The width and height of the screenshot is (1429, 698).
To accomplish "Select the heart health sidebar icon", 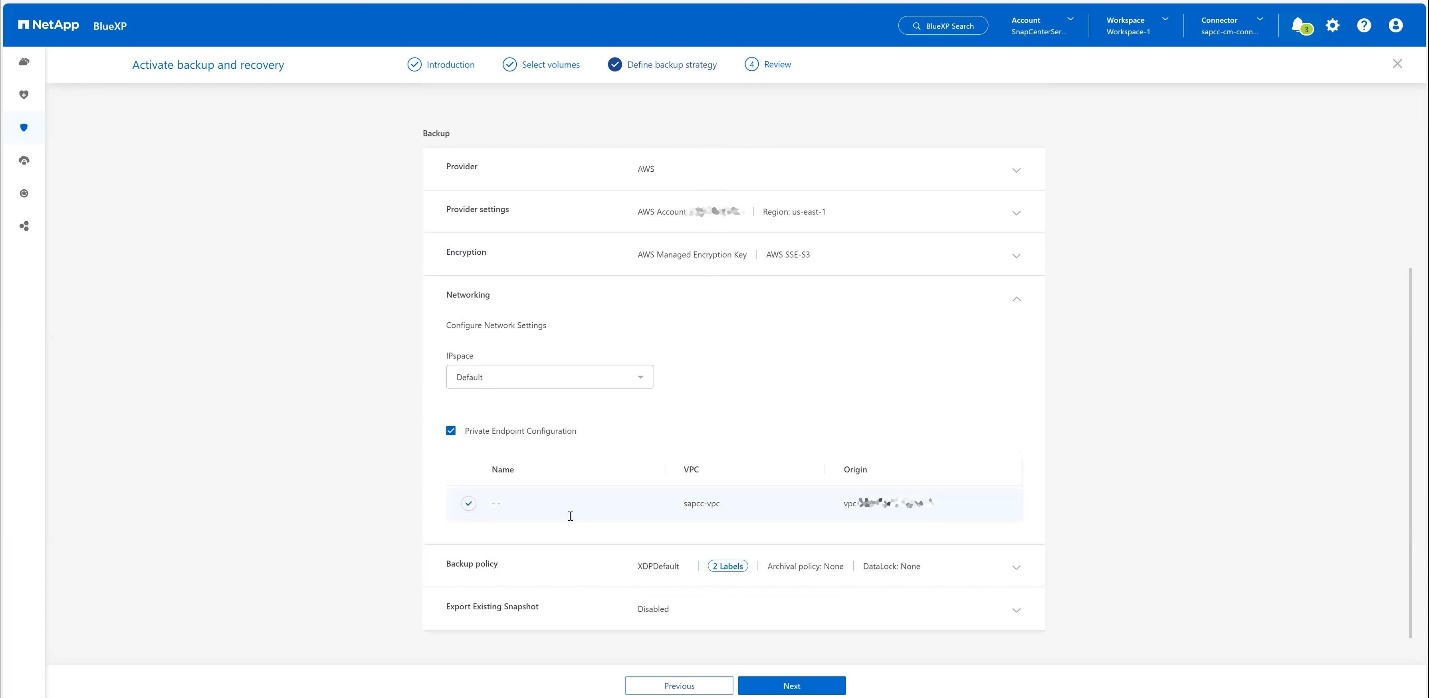I will click(x=24, y=95).
